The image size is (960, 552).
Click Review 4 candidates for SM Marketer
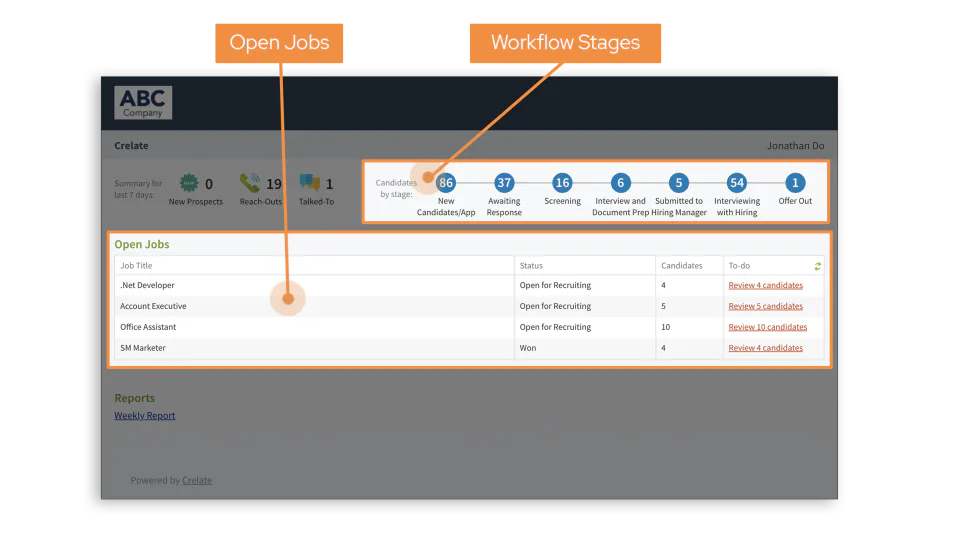pyautogui.click(x=765, y=348)
